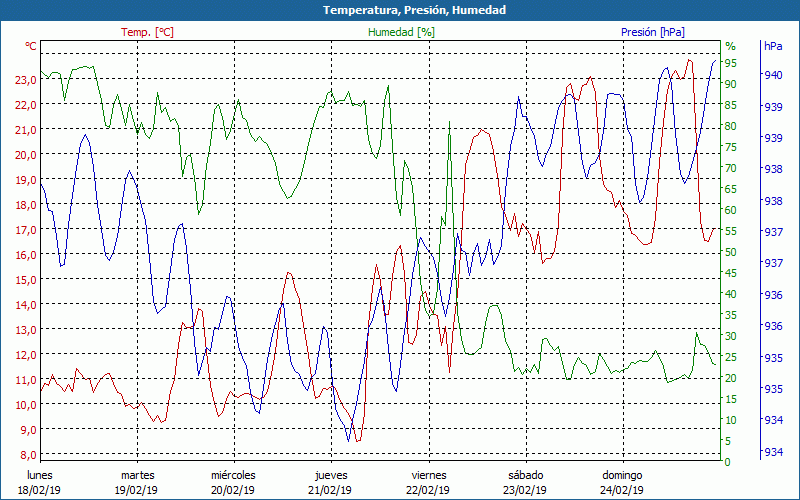Click the '5' humidity tick label
800x500 pixels.
pyautogui.click(x=728, y=441)
